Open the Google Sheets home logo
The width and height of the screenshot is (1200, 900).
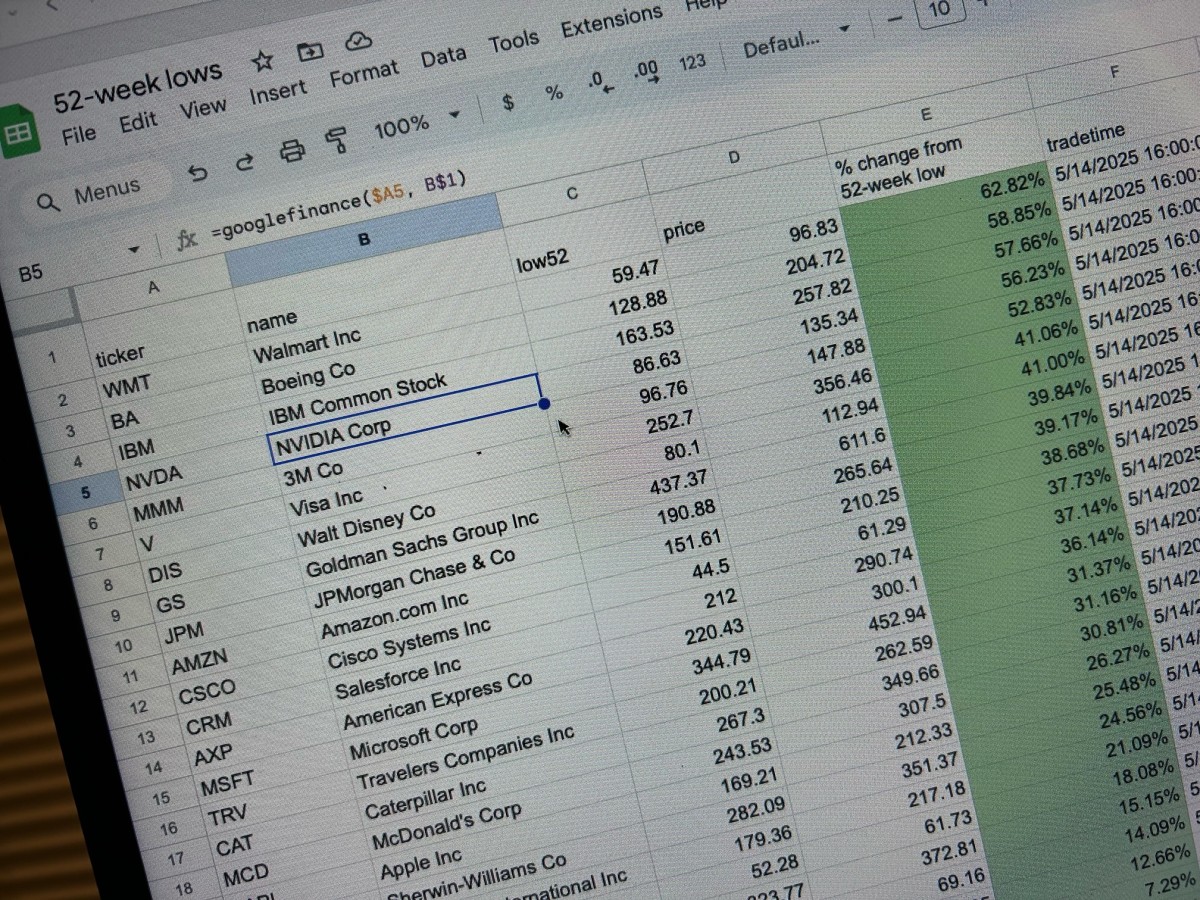(19, 135)
